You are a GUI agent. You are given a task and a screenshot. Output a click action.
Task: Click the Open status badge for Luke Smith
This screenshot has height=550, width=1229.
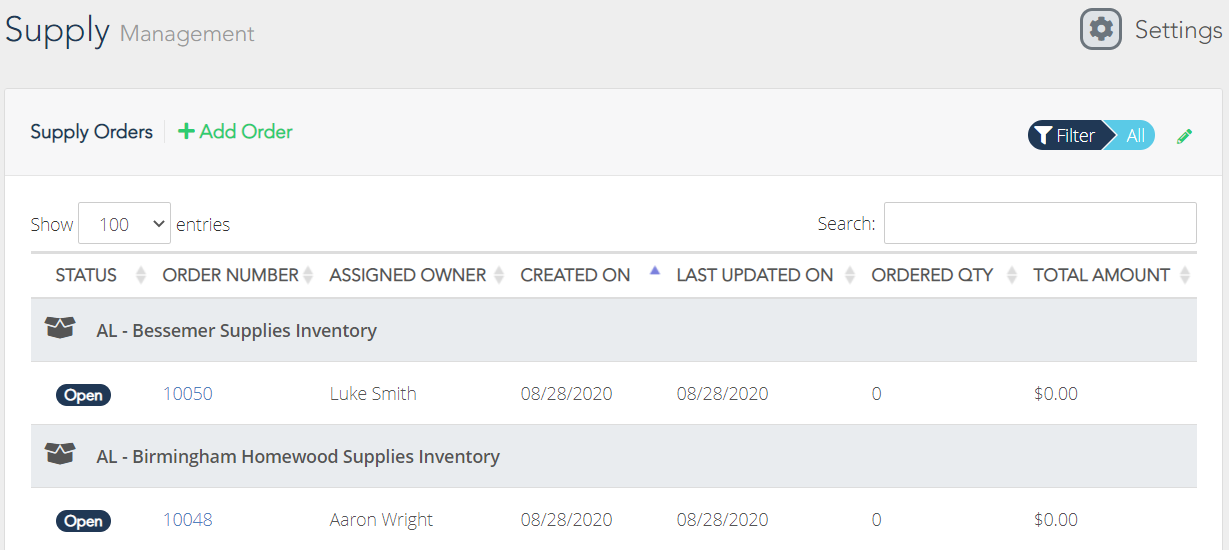tap(83, 395)
